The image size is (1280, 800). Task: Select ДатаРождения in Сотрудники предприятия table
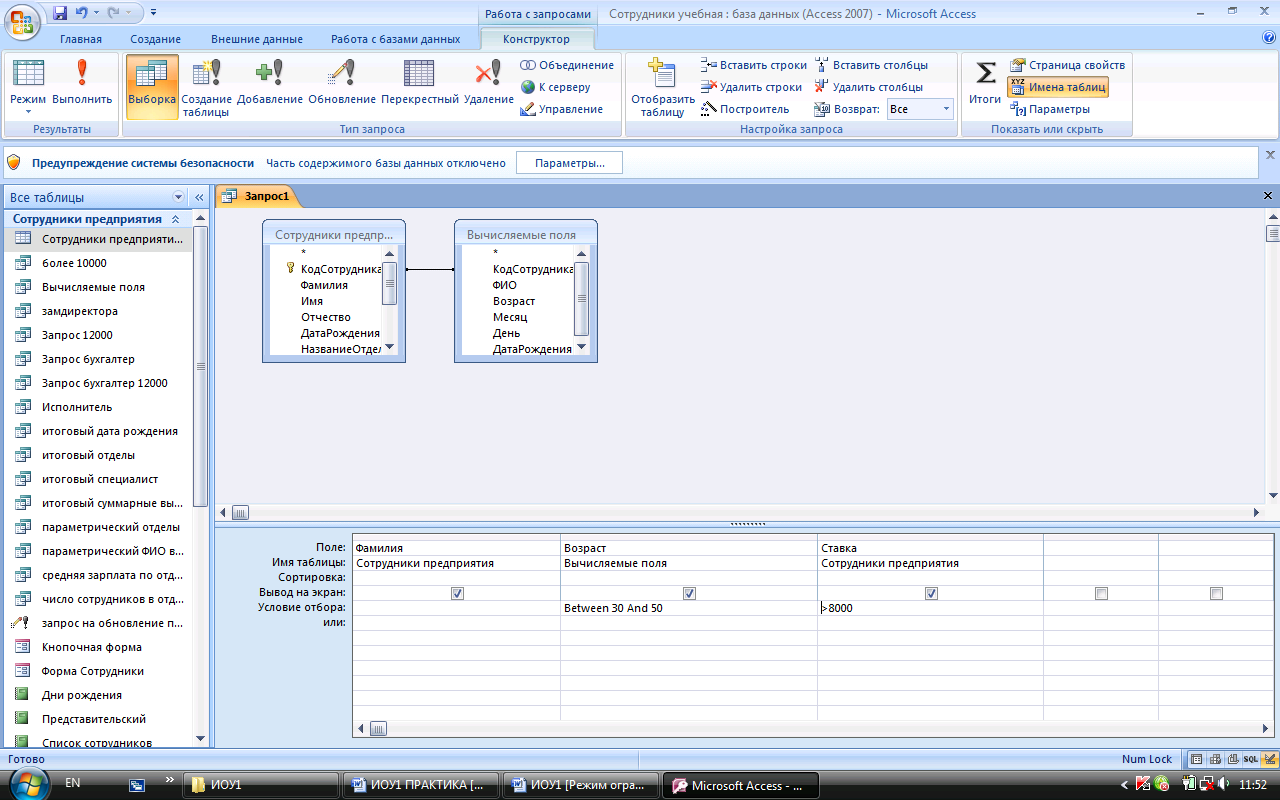click(x=340, y=333)
